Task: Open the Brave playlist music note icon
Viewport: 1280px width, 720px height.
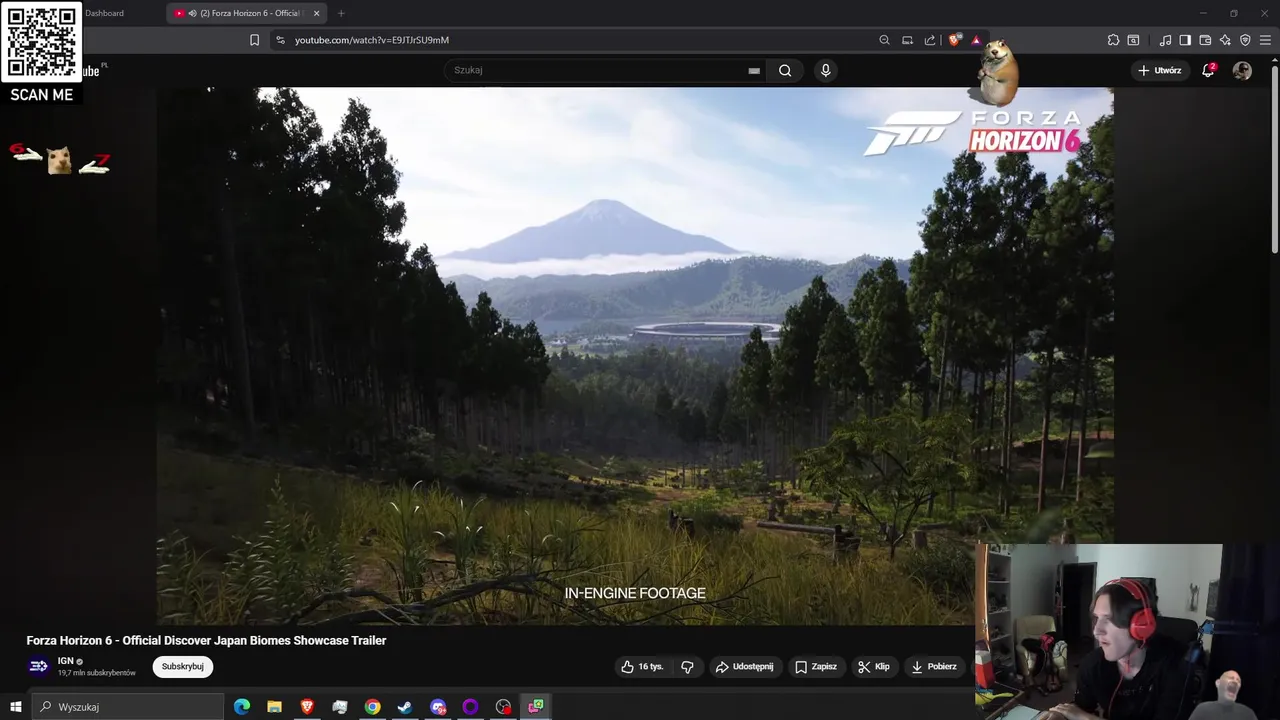Action: click(1165, 40)
